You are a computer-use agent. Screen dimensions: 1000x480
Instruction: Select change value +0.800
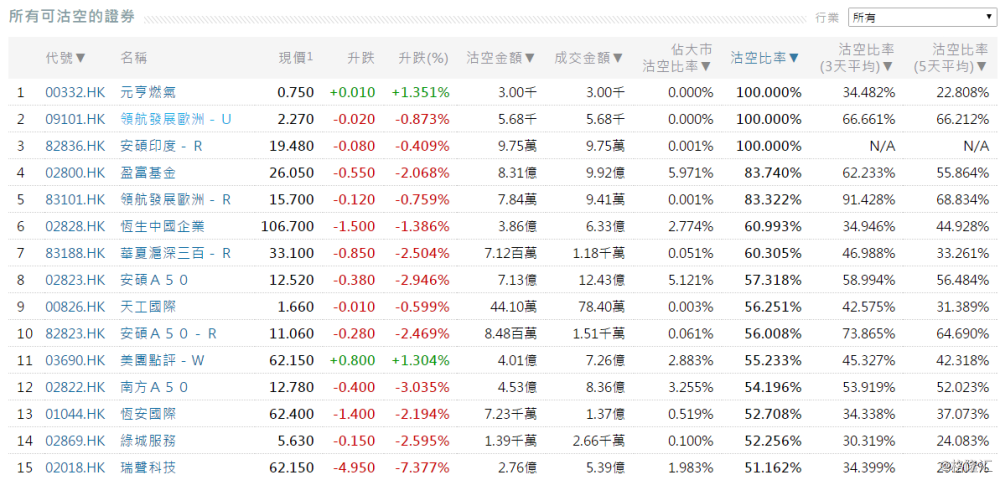coord(353,360)
